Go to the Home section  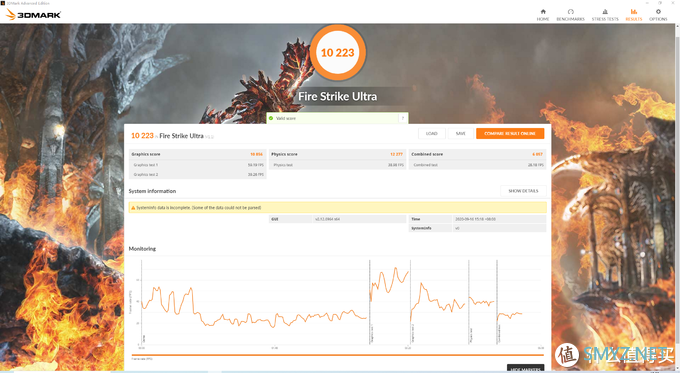543,15
